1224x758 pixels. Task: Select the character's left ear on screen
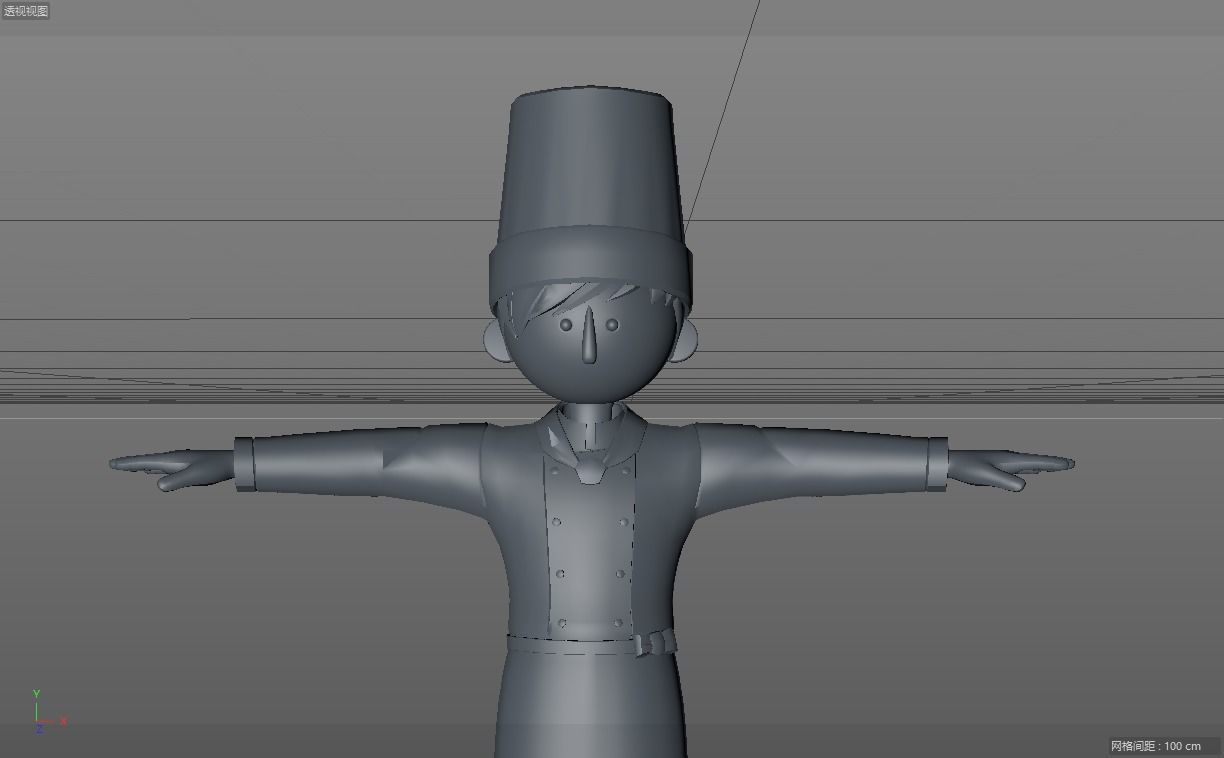(x=496, y=340)
